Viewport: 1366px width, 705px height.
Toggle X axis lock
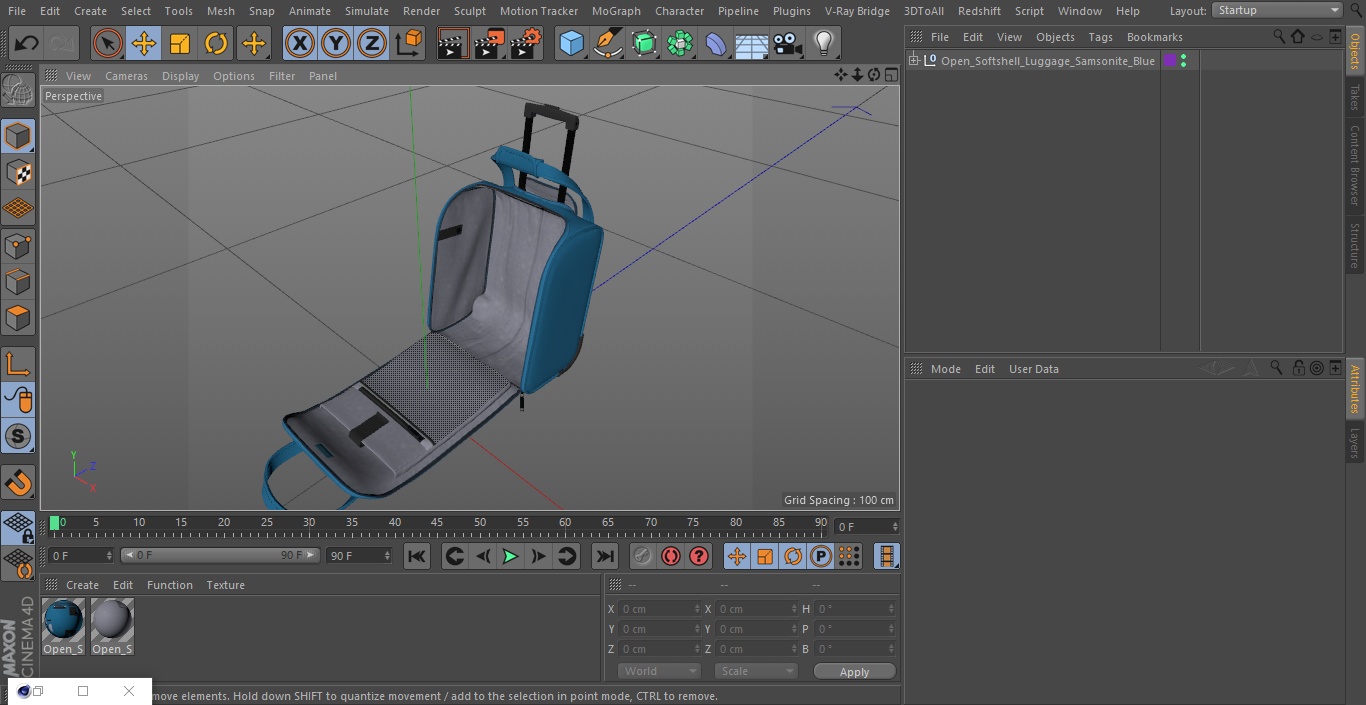[x=299, y=43]
